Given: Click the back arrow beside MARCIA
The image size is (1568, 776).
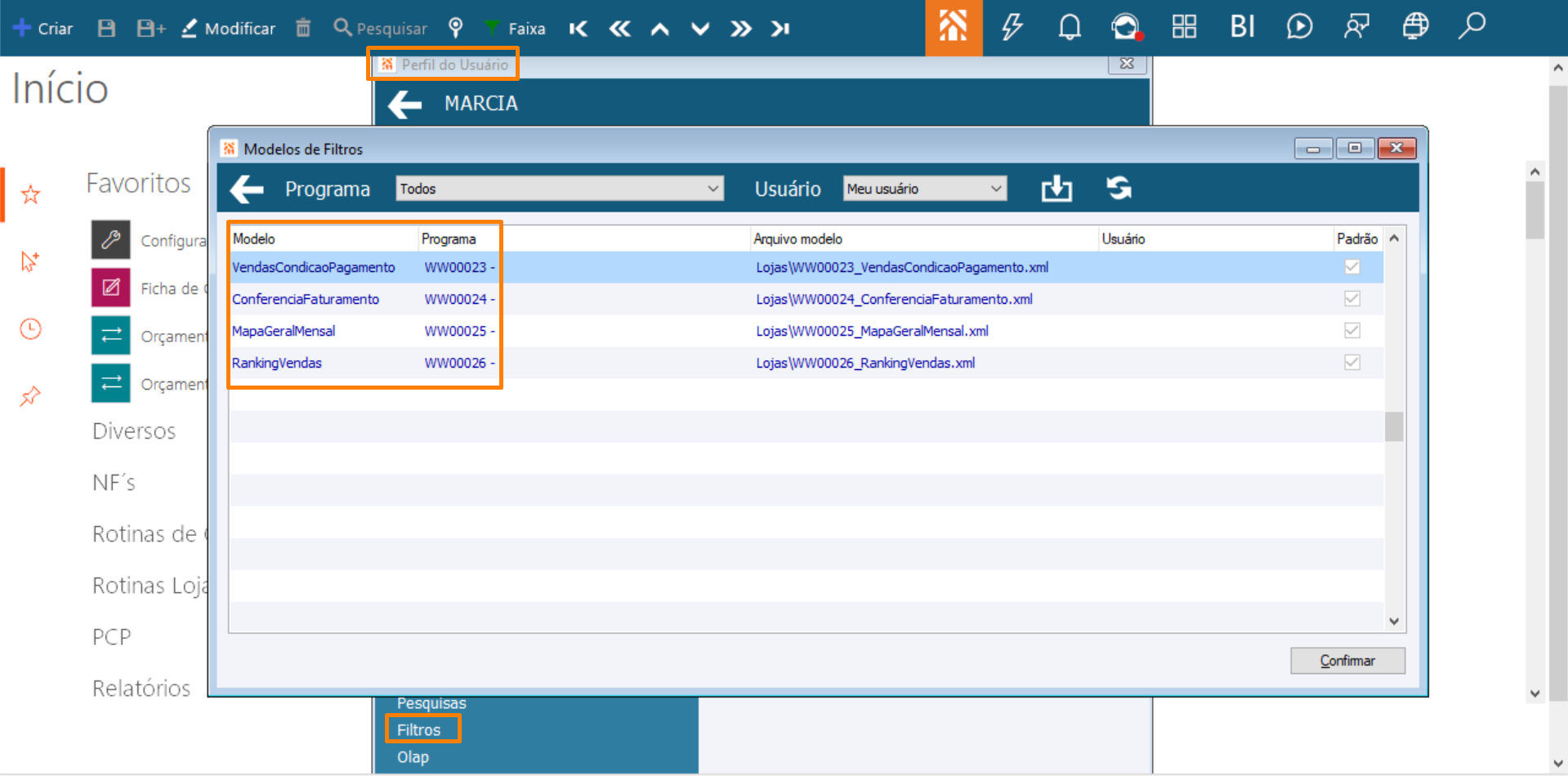Looking at the screenshot, I should tap(404, 105).
